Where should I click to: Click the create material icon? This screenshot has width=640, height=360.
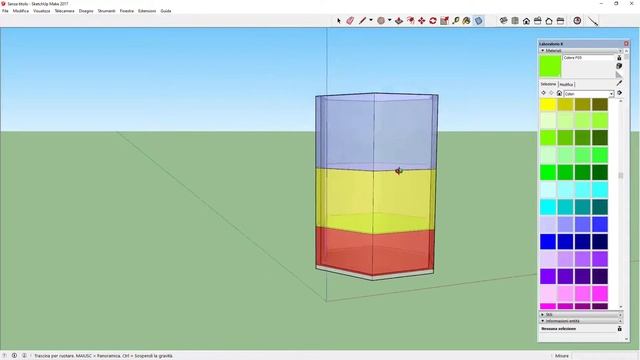coord(619,66)
